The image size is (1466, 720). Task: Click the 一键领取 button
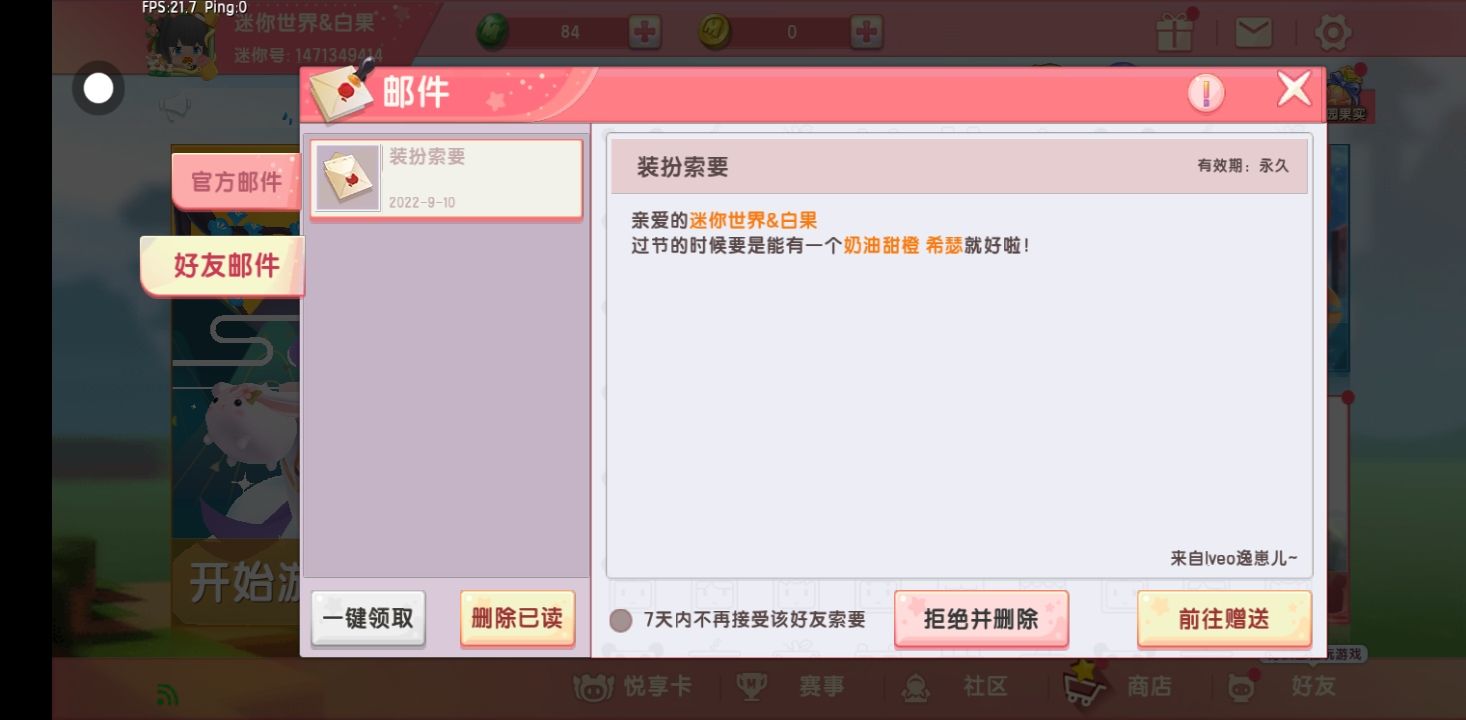pos(368,618)
